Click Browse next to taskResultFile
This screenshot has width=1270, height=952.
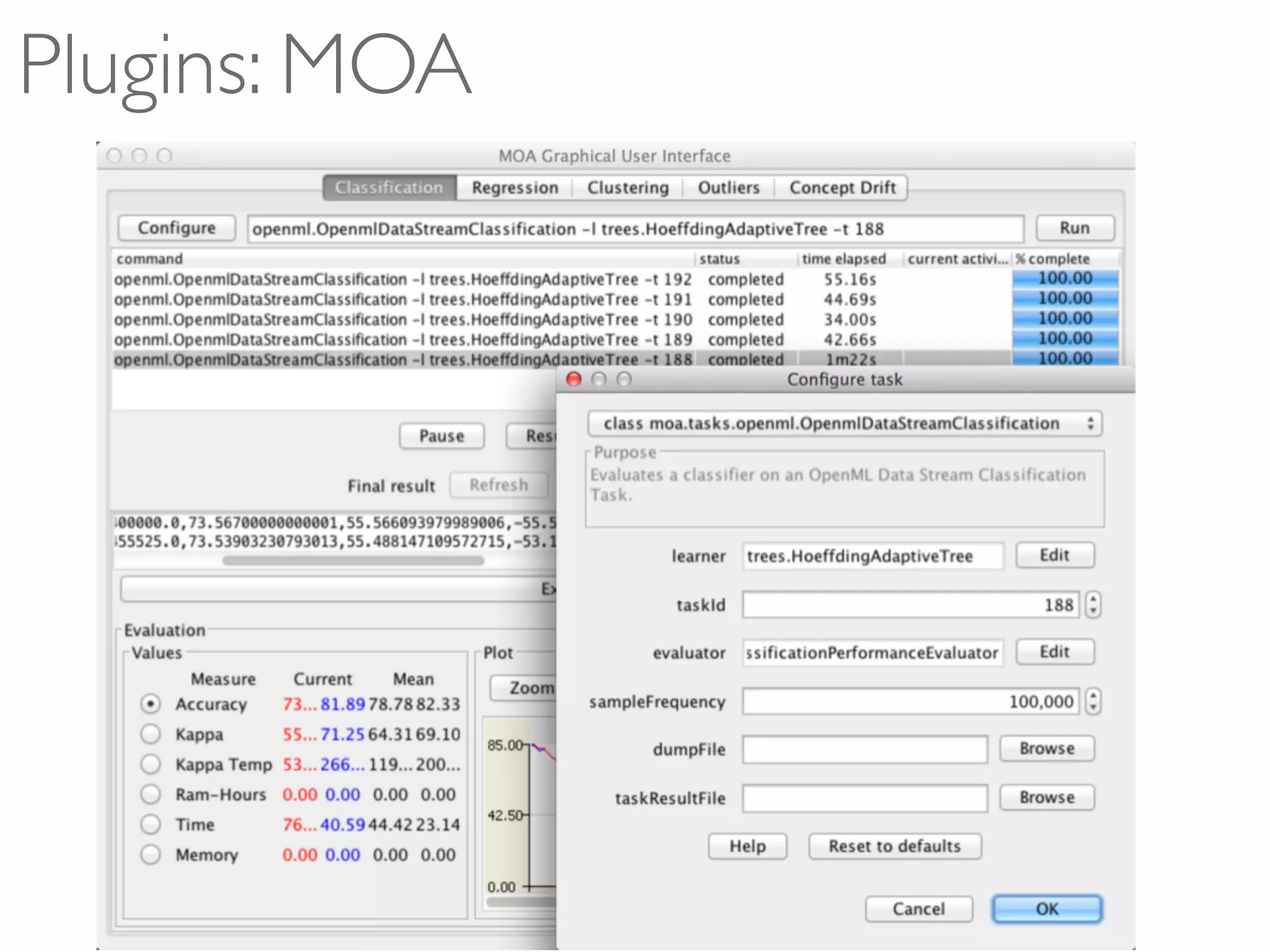click(1047, 798)
